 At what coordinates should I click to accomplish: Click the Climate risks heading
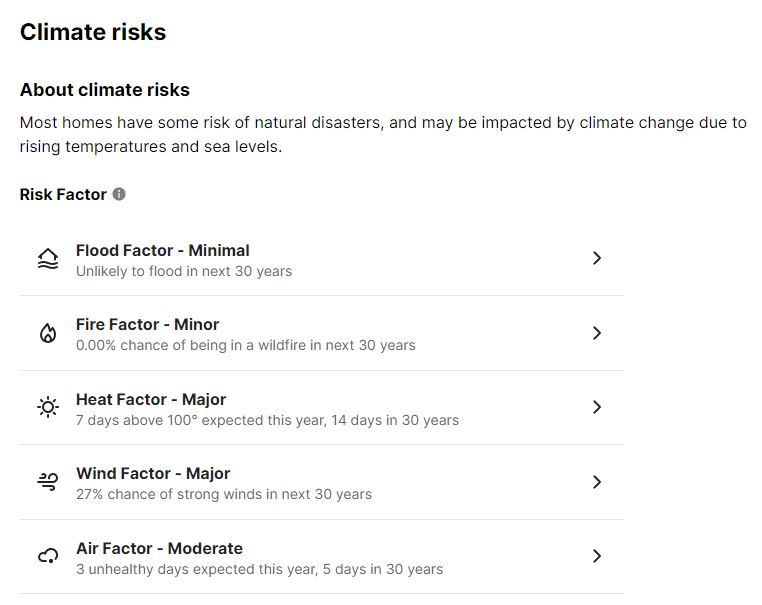[x=93, y=32]
